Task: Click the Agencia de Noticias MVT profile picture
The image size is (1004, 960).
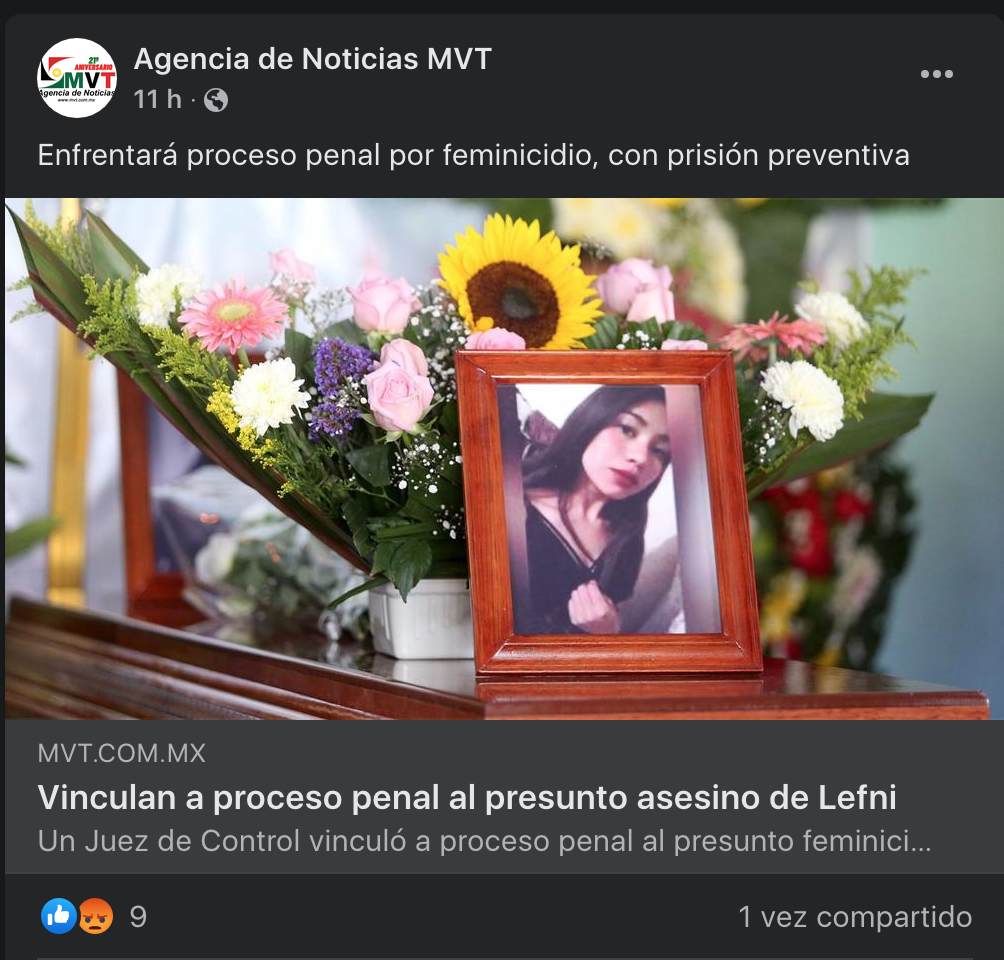Action: 77,78
